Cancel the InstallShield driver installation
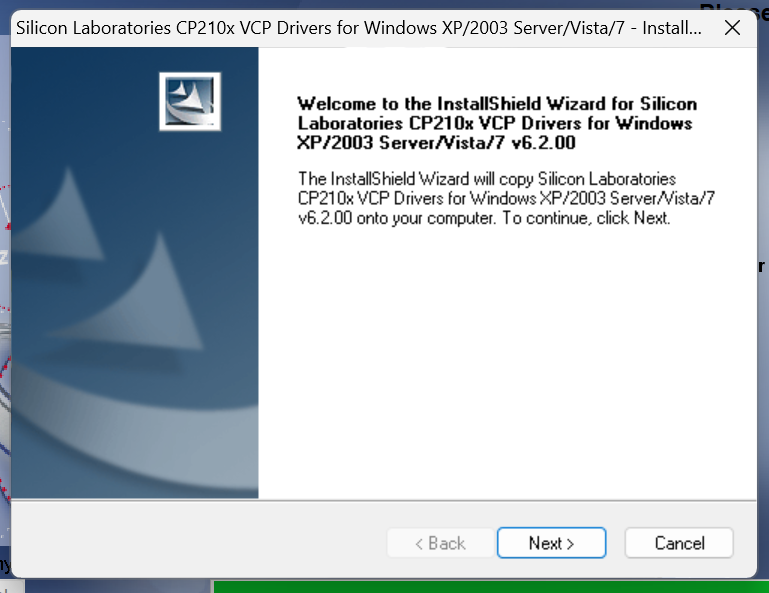 click(679, 542)
